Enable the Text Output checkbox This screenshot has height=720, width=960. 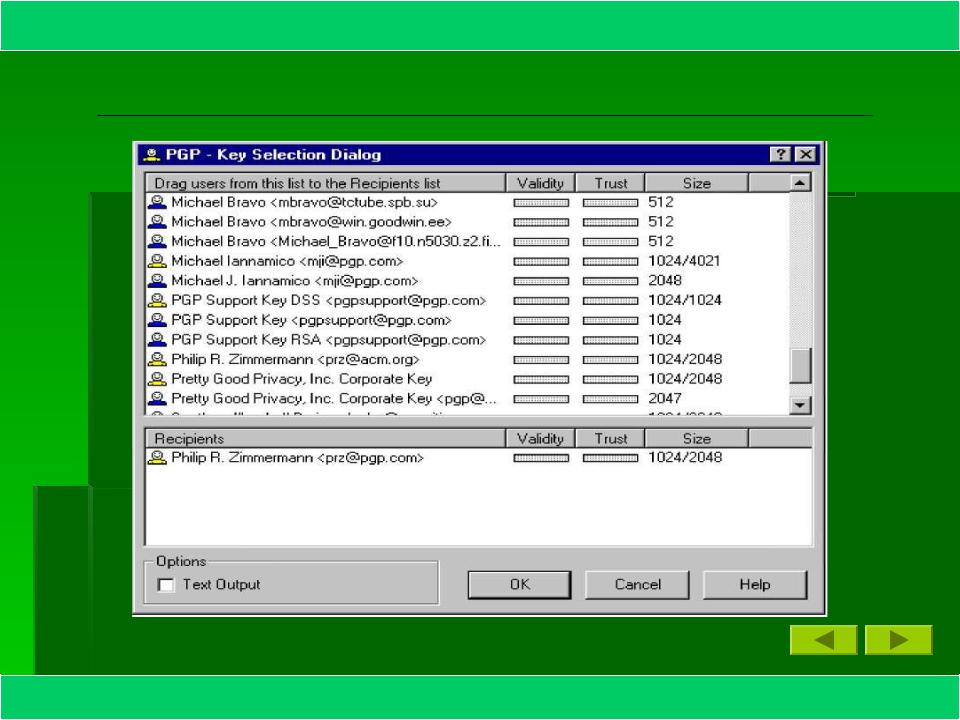point(166,585)
